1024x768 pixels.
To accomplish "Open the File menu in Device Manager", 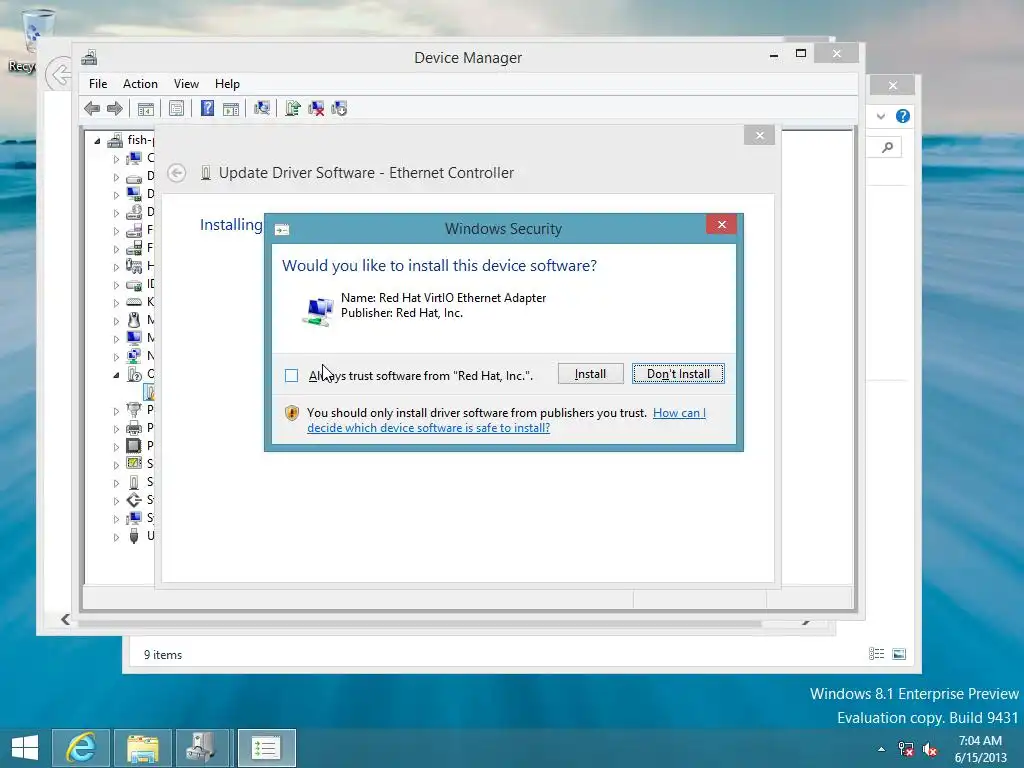I will [98, 84].
